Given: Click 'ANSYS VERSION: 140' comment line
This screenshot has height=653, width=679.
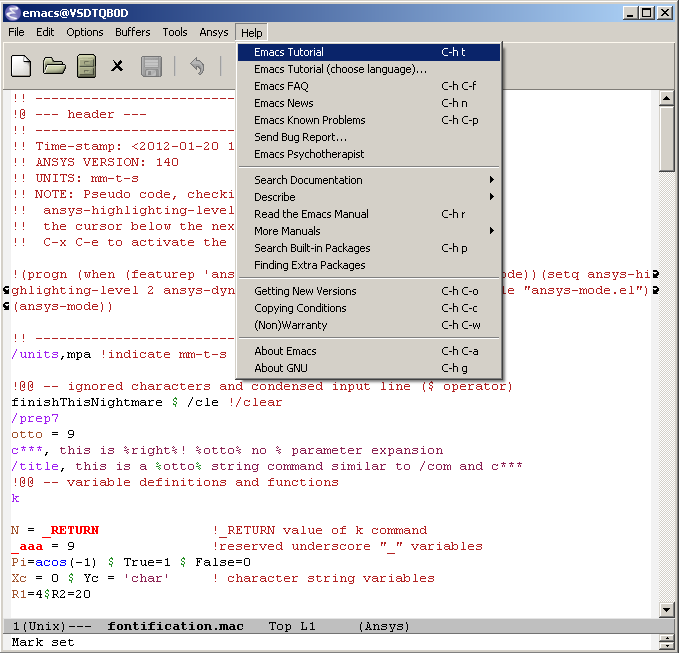Looking at the screenshot, I should pos(95,162).
